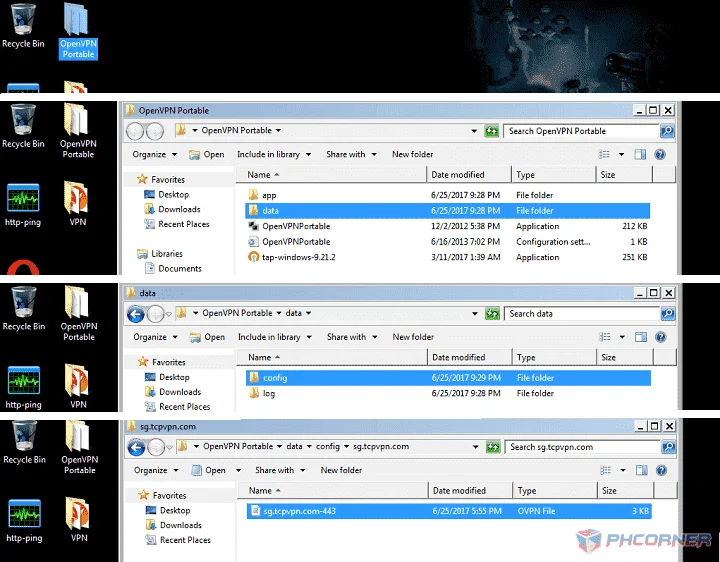Image resolution: width=720 pixels, height=562 pixels.
Task: Select the sg.tcpvpn.com-443 OVPN file
Action: click(449, 511)
